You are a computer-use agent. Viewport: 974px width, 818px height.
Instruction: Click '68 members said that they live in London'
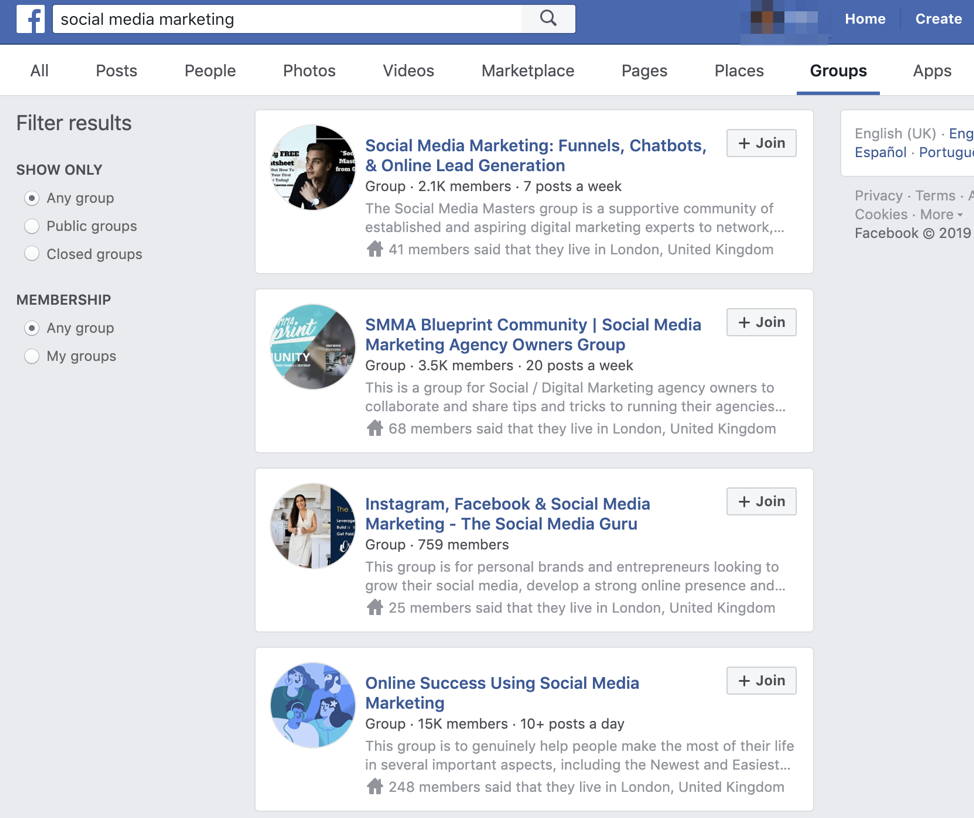click(582, 429)
